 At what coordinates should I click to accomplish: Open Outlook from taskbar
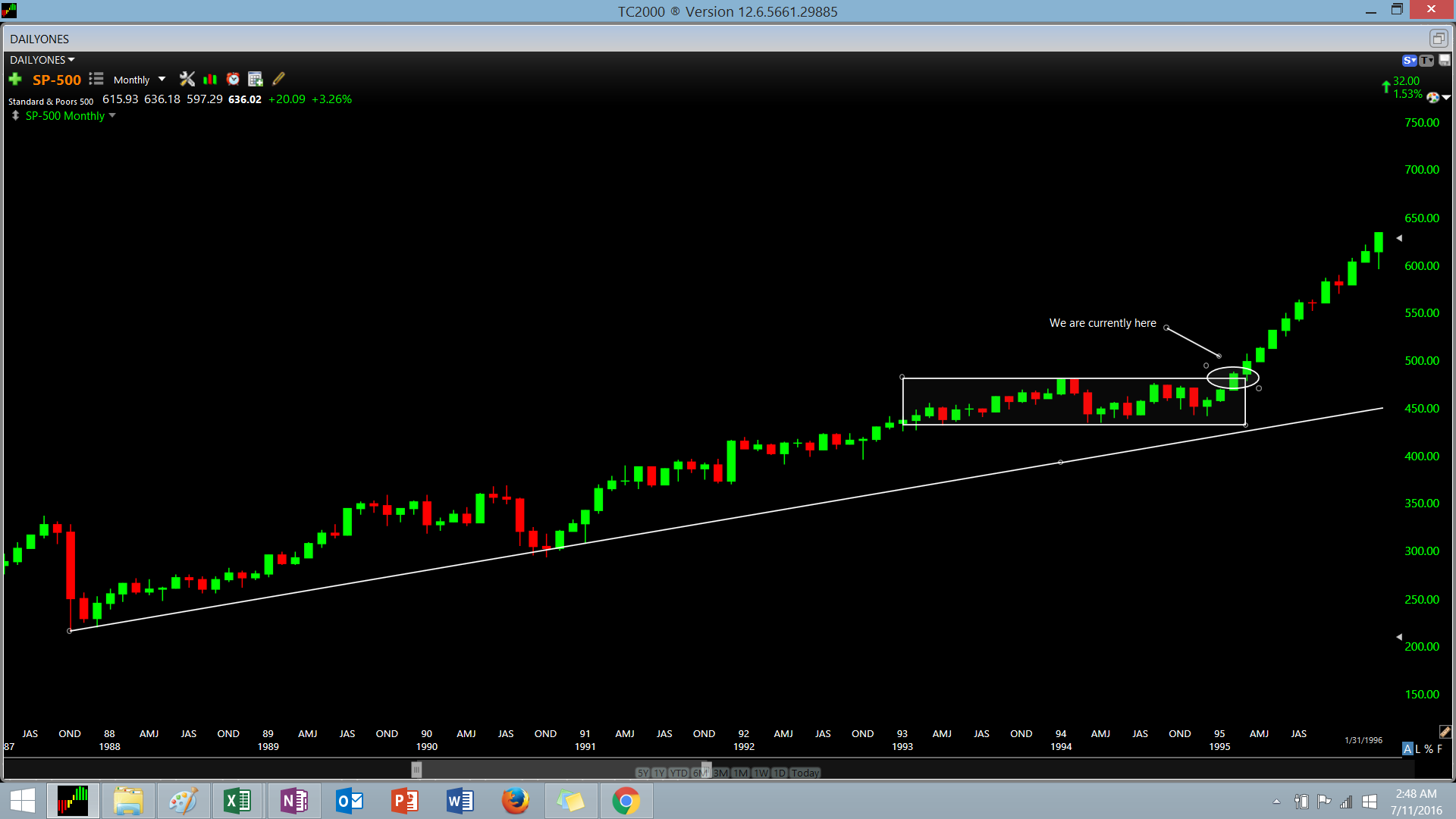(350, 801)
